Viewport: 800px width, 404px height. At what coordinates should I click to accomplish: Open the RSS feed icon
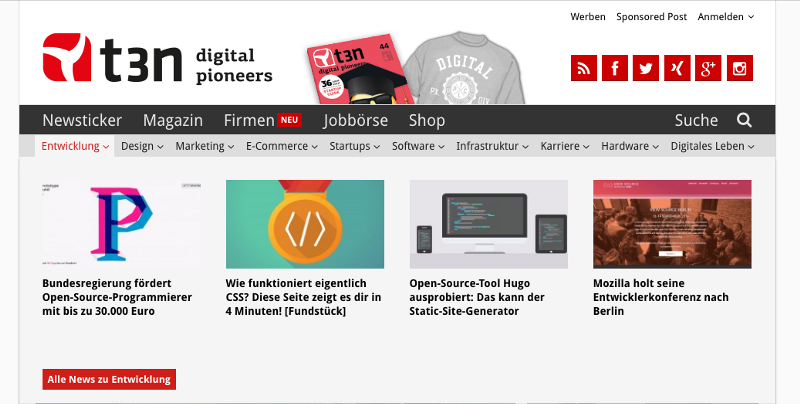click(x=584, y=68)
